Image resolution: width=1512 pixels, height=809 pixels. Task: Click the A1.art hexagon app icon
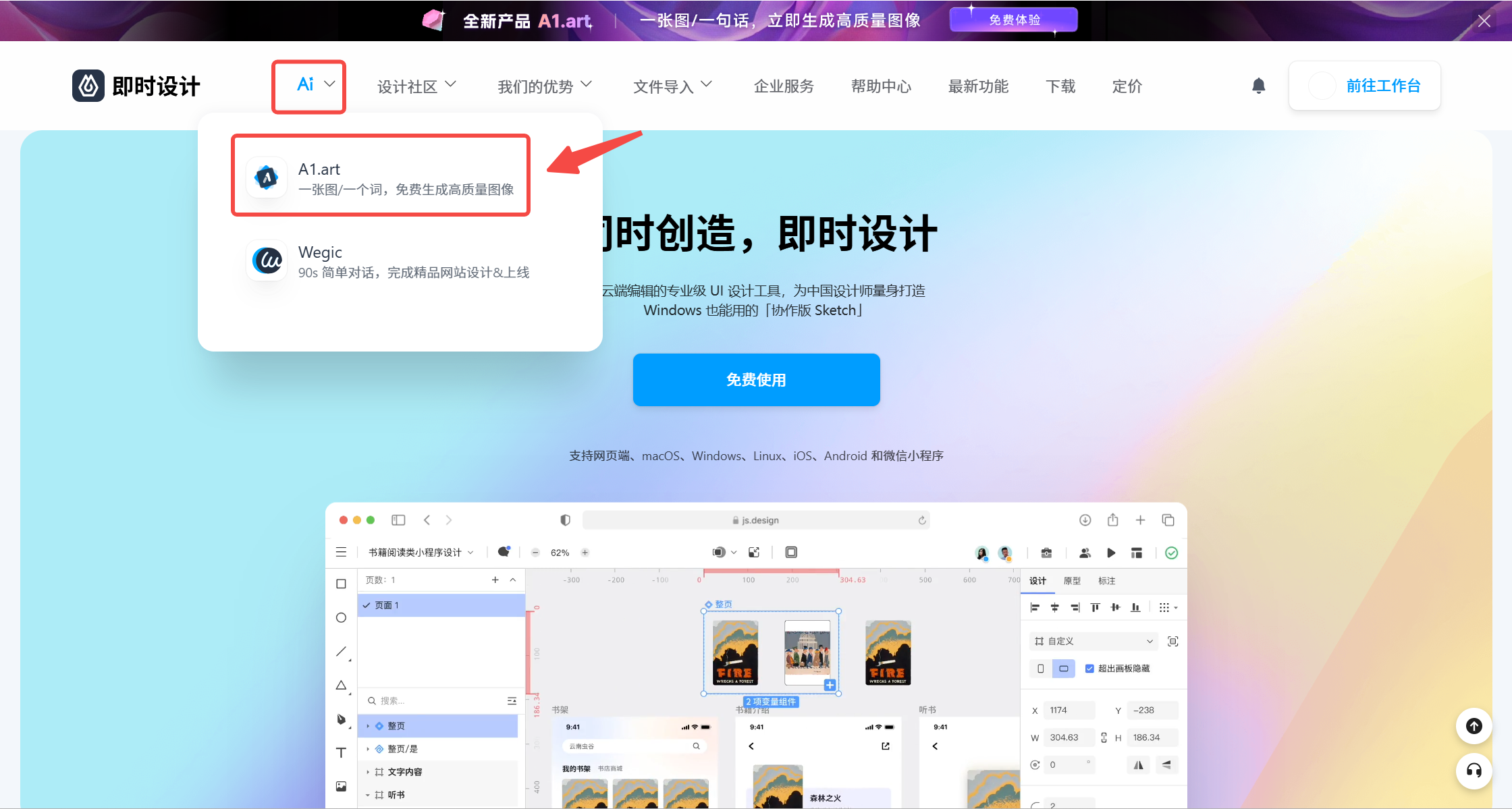(267, 177)
